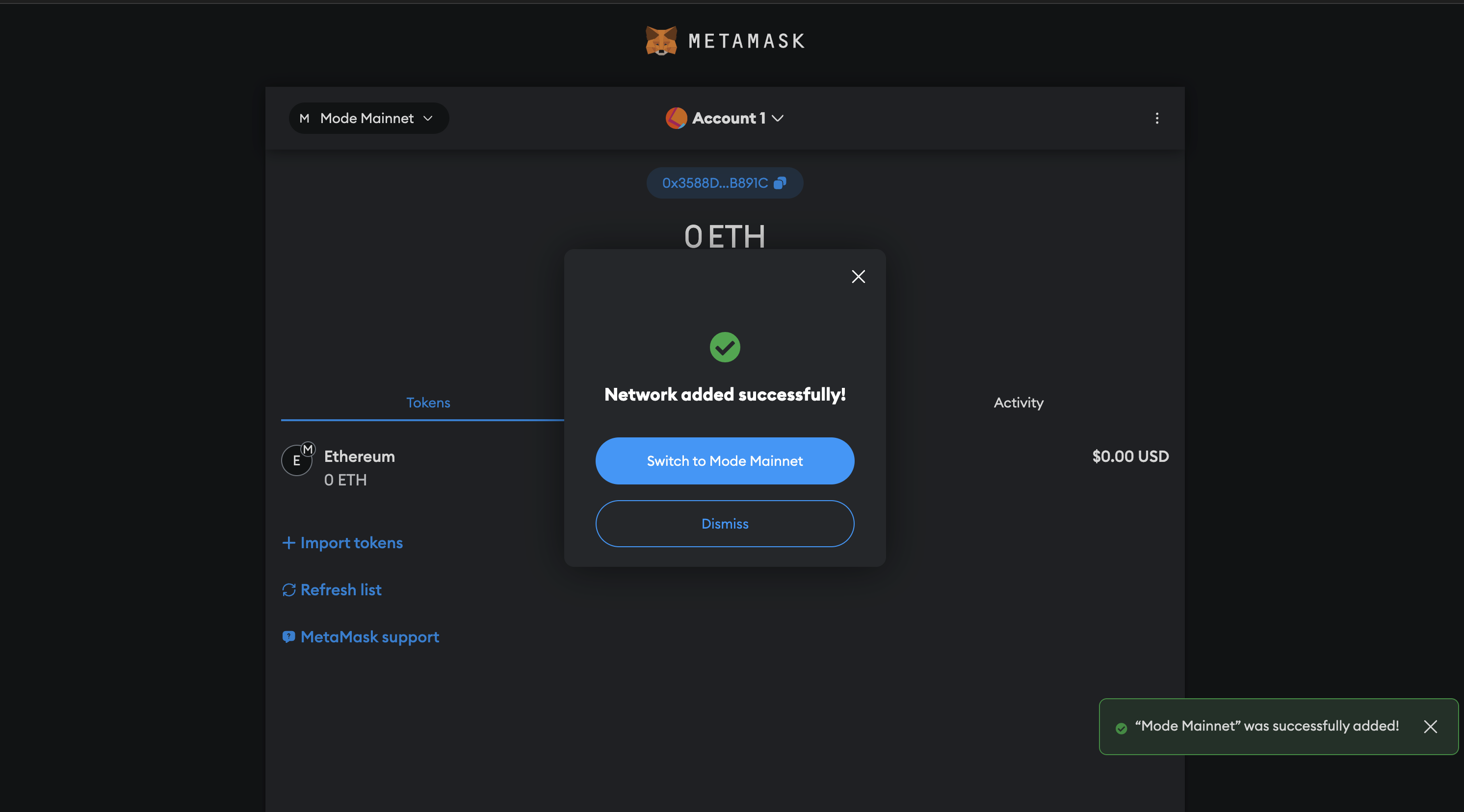Click the Mode Mainnet network 'M' icon
The height and width of the screenshot is (812, 1464).
[x=305, y=118]
